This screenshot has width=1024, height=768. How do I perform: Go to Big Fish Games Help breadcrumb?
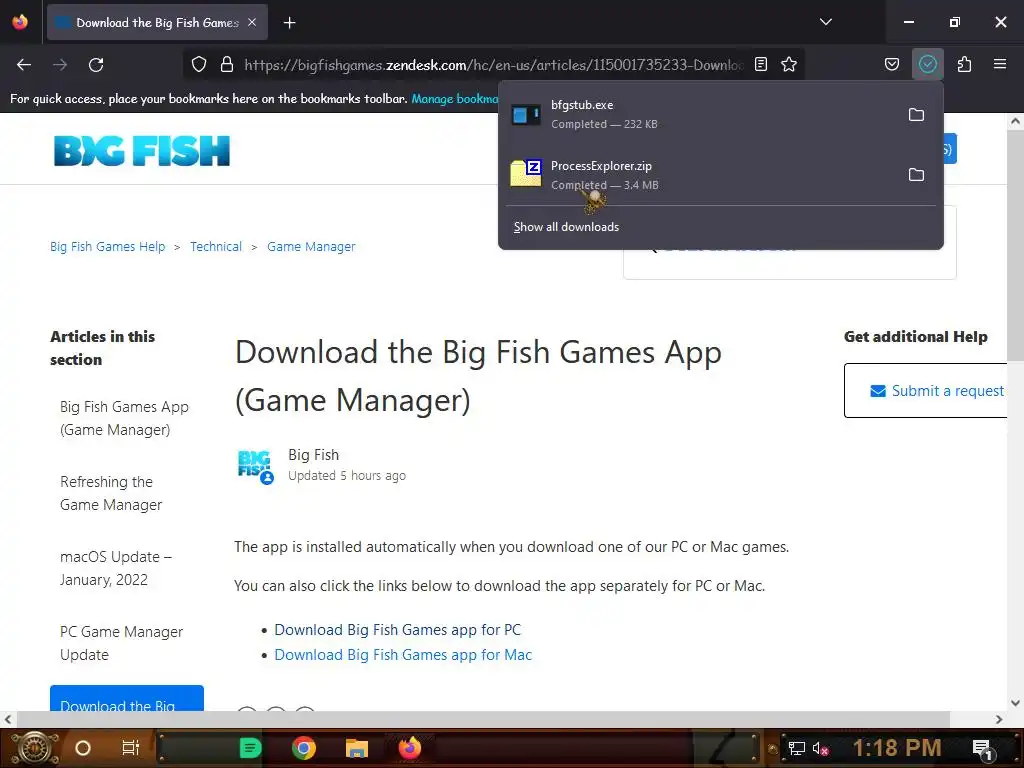pyautogui.click(x=108, y=247)
